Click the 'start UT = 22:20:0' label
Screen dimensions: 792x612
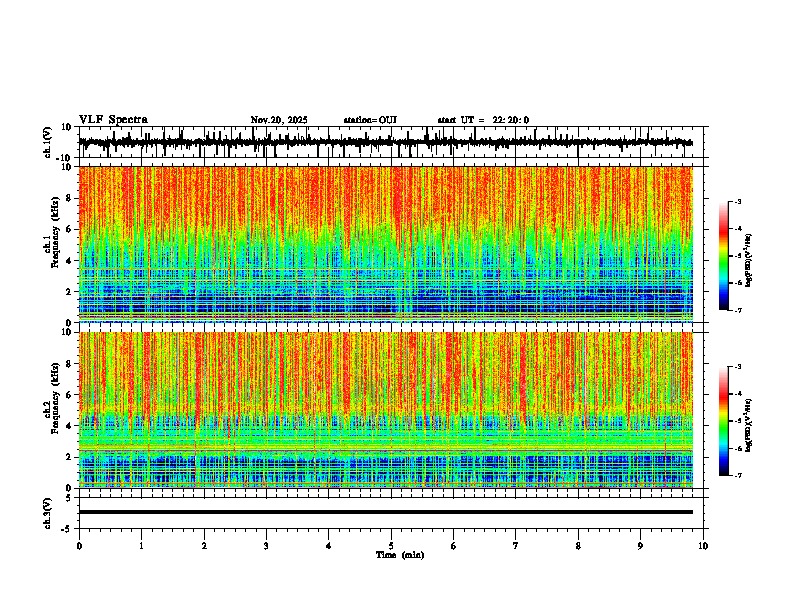[483, 120]
